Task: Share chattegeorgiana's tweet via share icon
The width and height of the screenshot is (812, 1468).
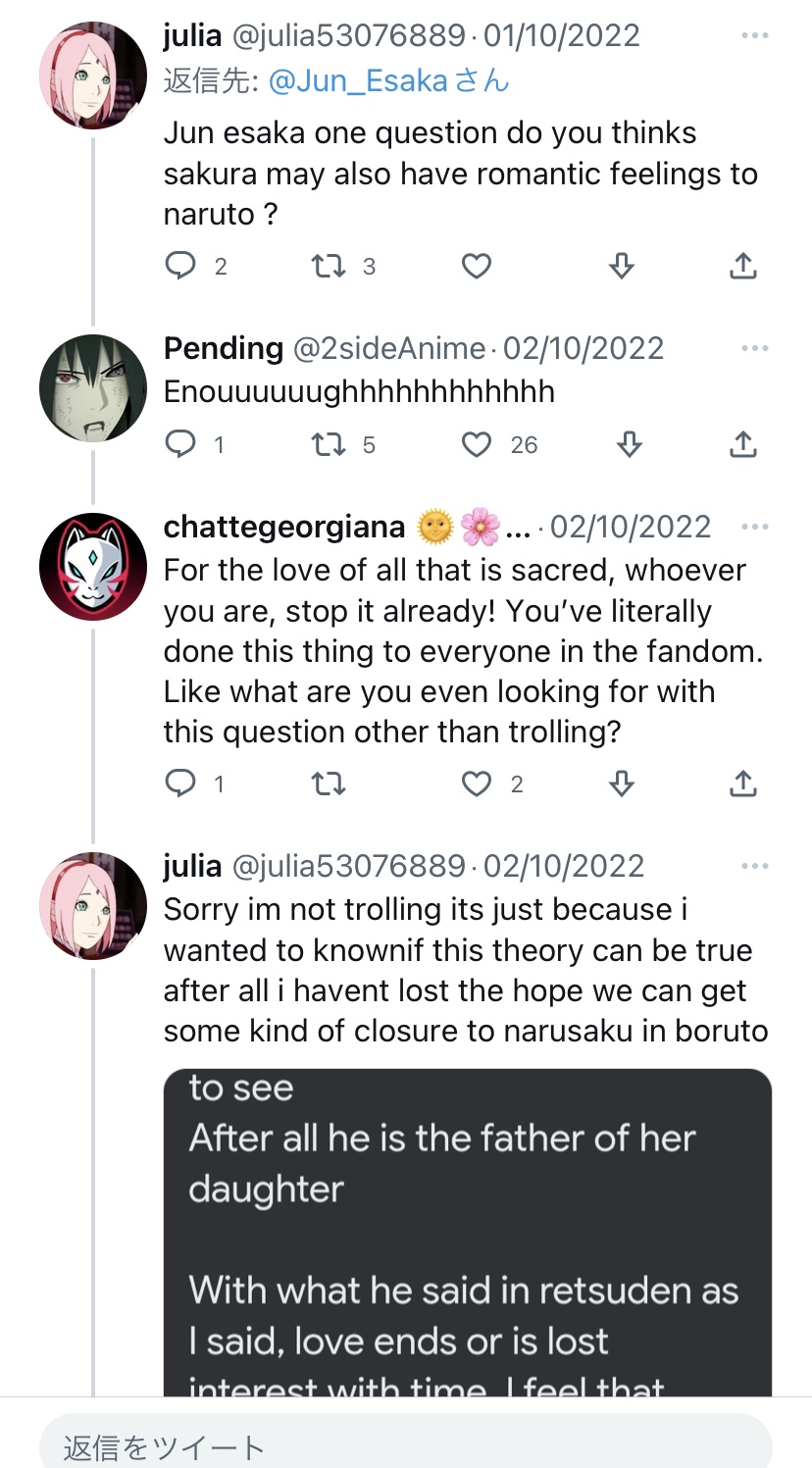Action: (743, 784)
